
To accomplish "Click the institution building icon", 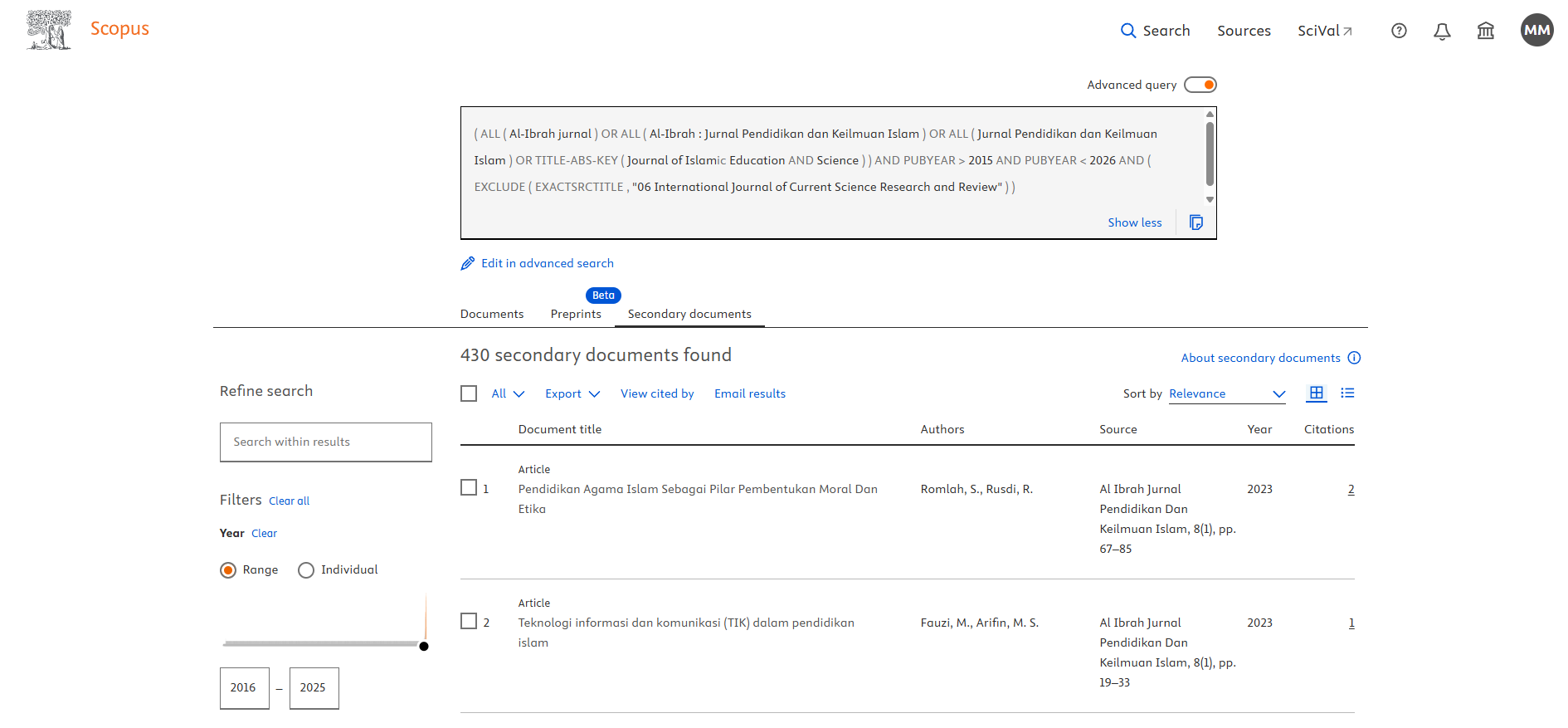I will pos(1485,31).
